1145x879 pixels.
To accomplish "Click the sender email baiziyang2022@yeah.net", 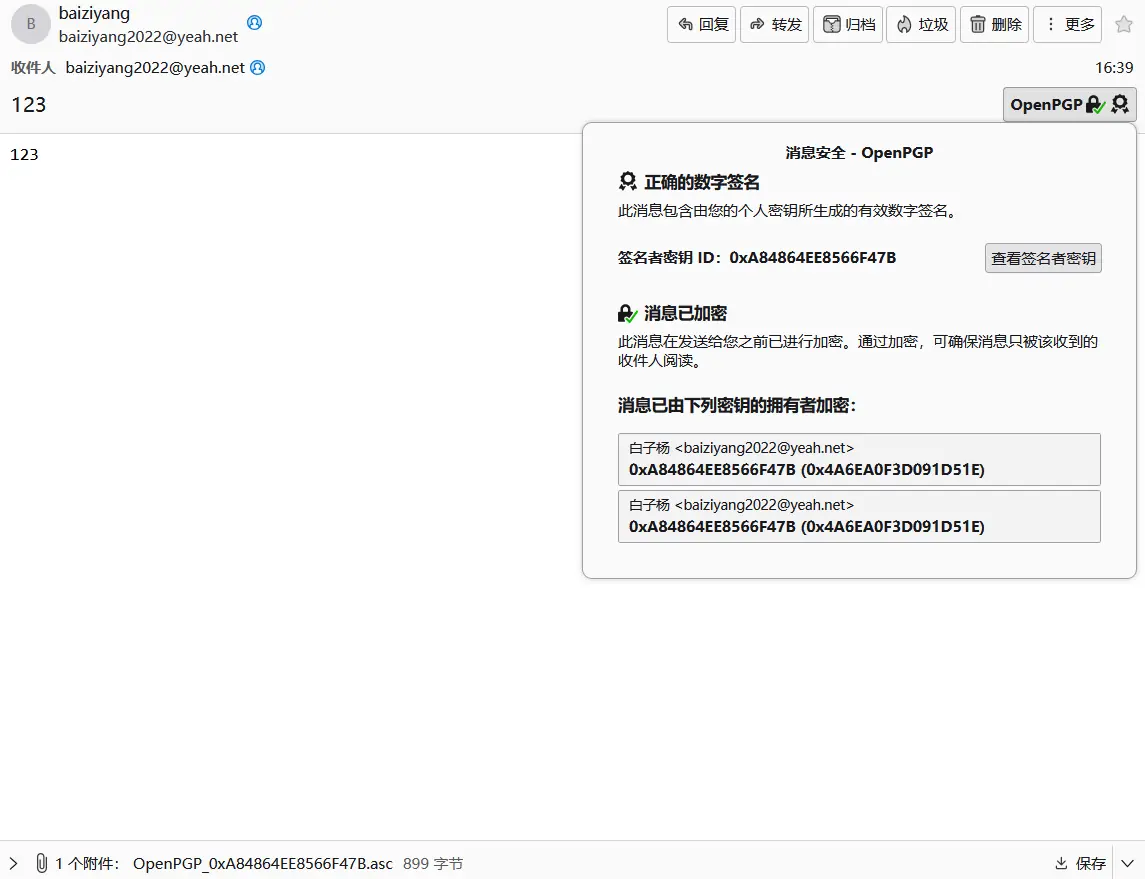I will tap(148, 36).
